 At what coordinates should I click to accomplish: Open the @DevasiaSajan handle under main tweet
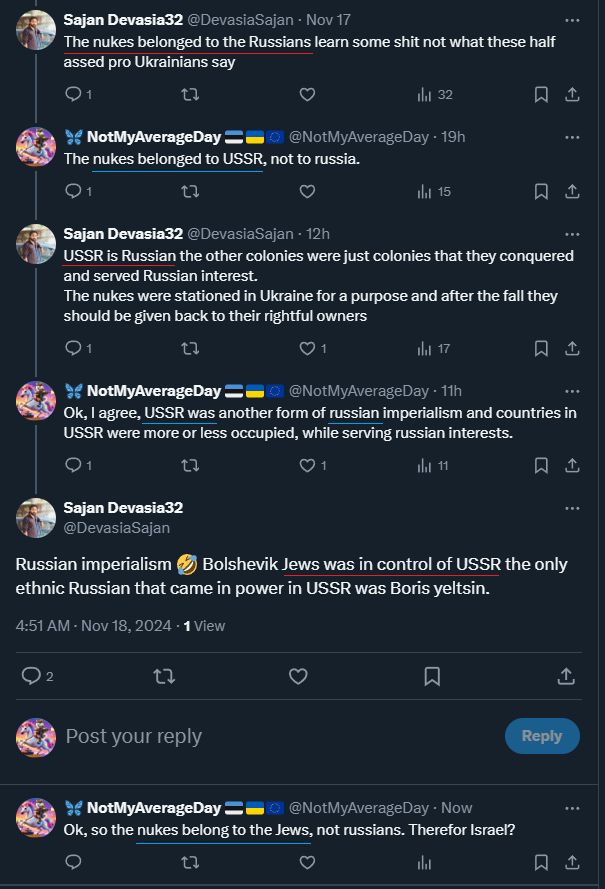117,527
